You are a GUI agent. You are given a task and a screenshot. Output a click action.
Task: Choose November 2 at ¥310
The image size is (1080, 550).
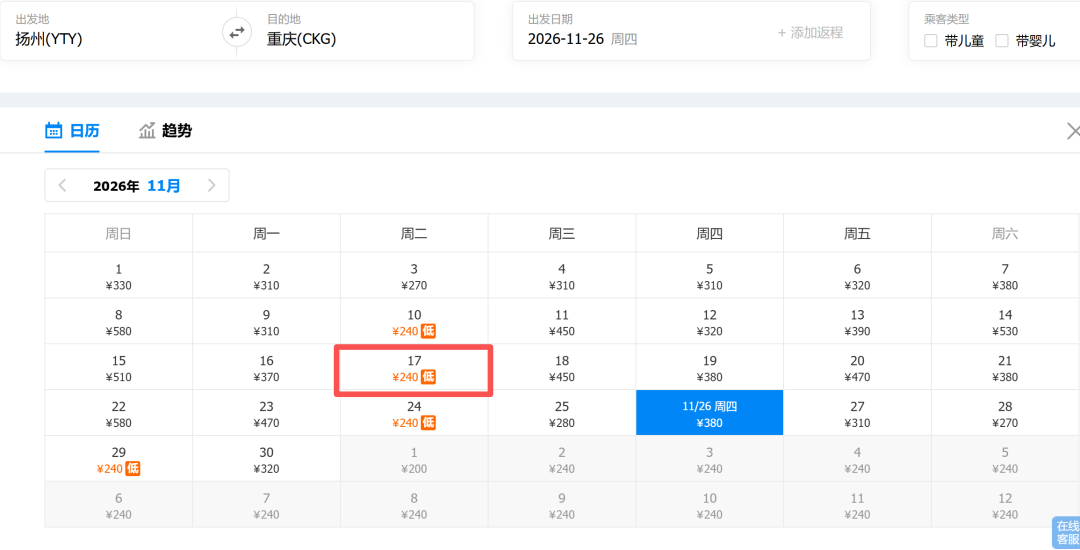coord(267,275)
